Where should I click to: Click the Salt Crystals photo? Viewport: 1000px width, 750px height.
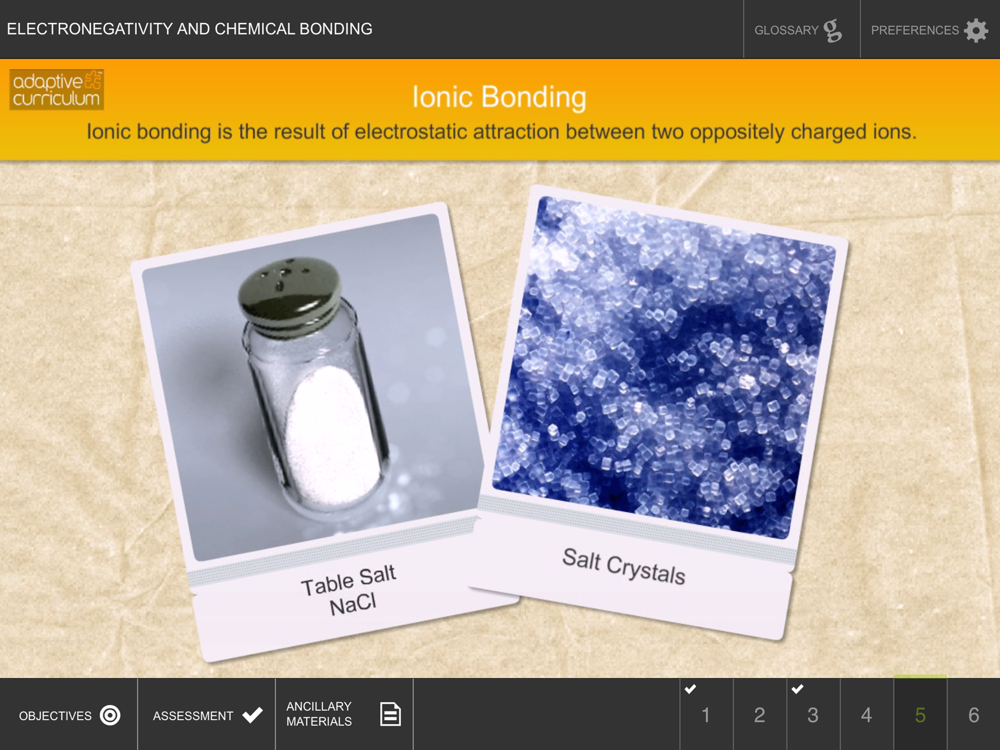(663, 367)
